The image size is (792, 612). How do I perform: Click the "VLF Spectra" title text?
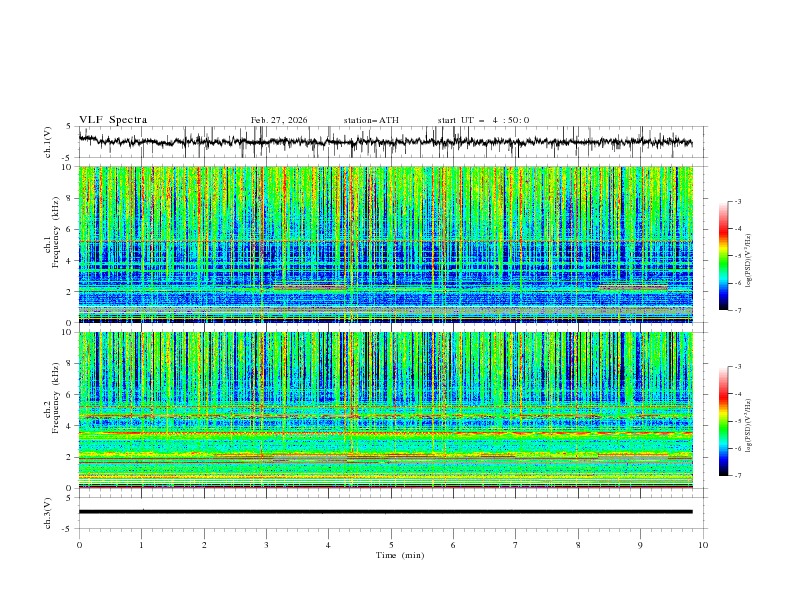coord(113,120)
